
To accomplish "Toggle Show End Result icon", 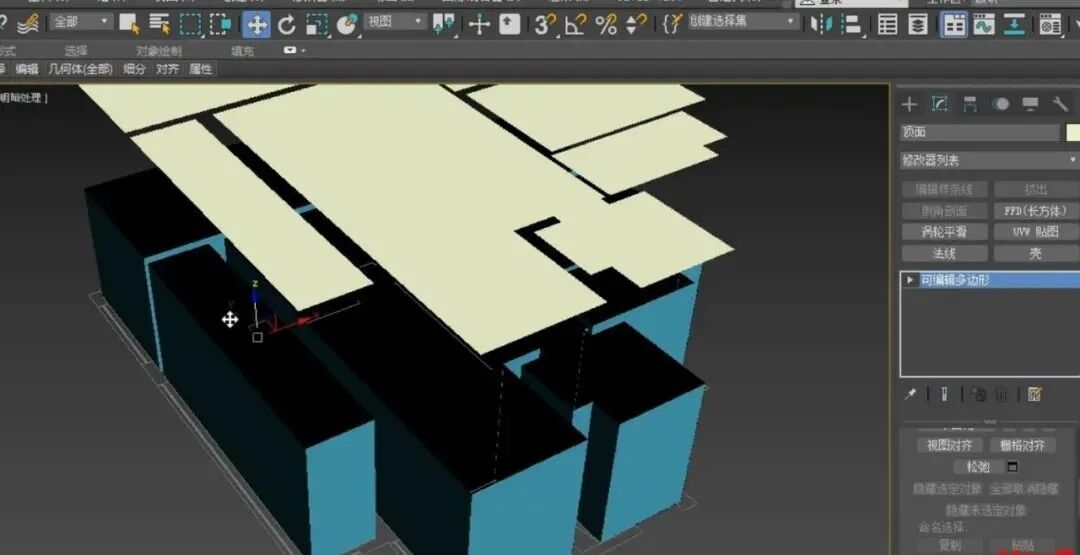I will click(x=944, y=395).
